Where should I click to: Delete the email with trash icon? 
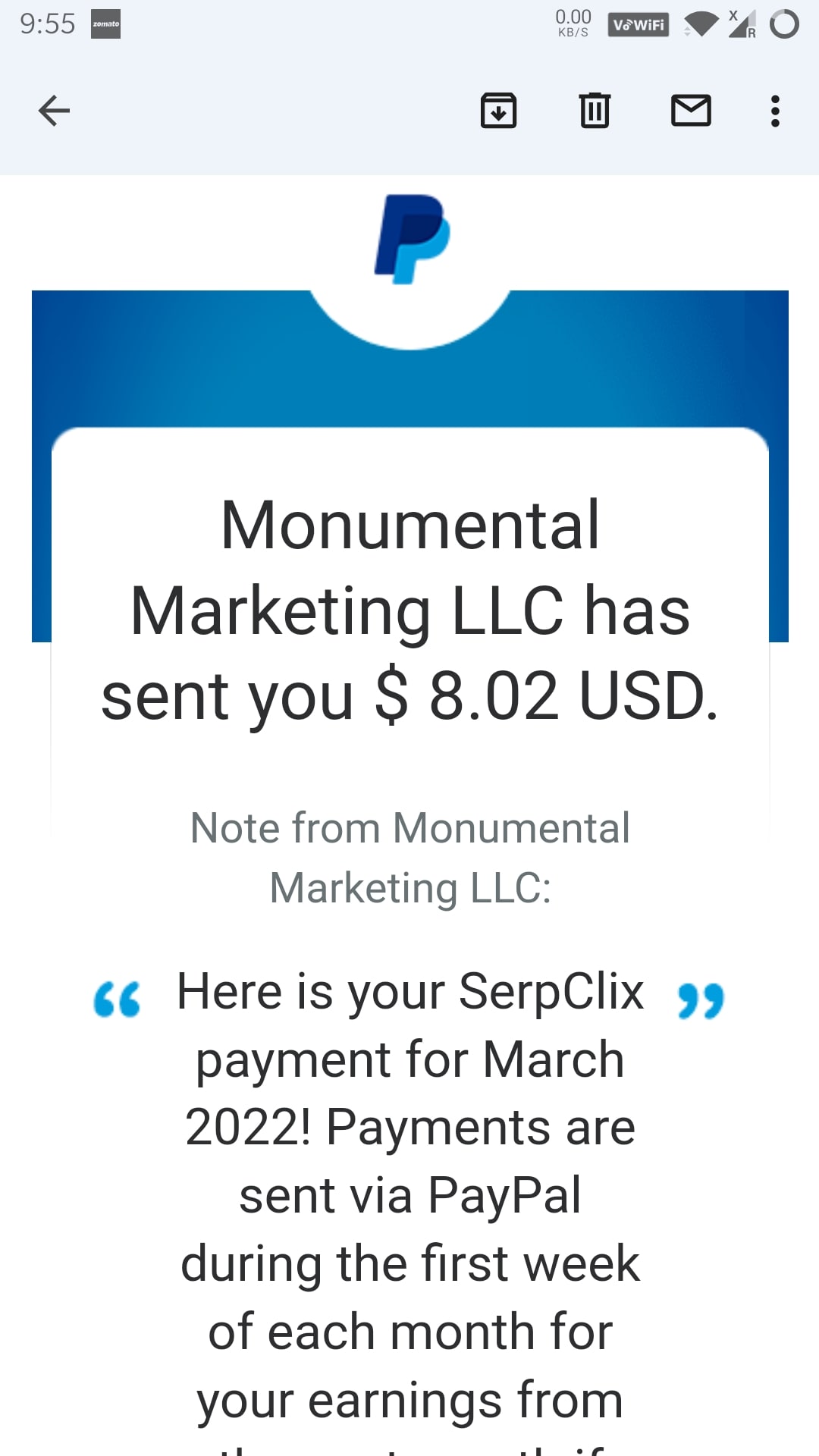[595, 111]
